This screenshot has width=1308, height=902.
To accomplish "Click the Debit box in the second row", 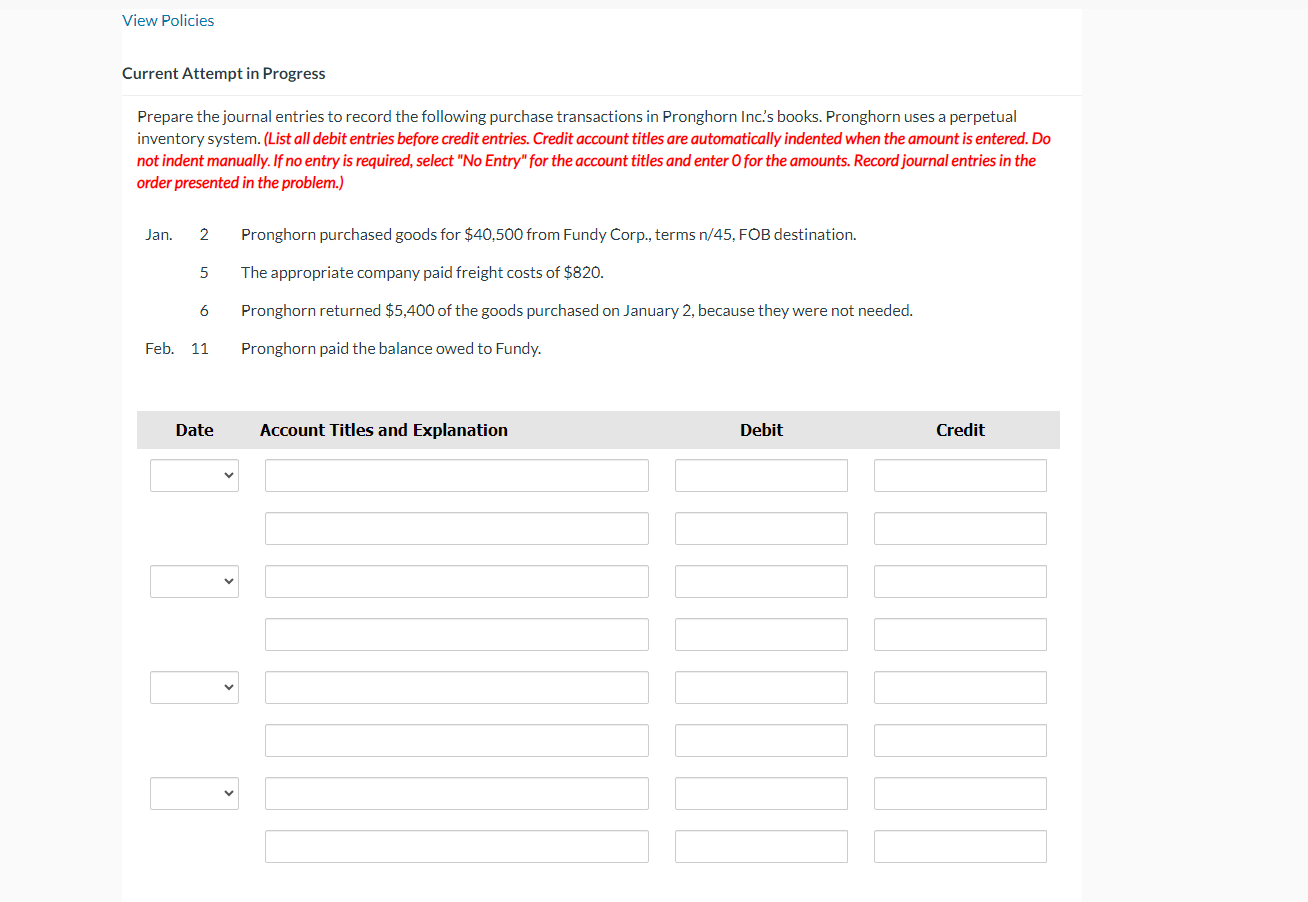I will (x=761, y=528).
